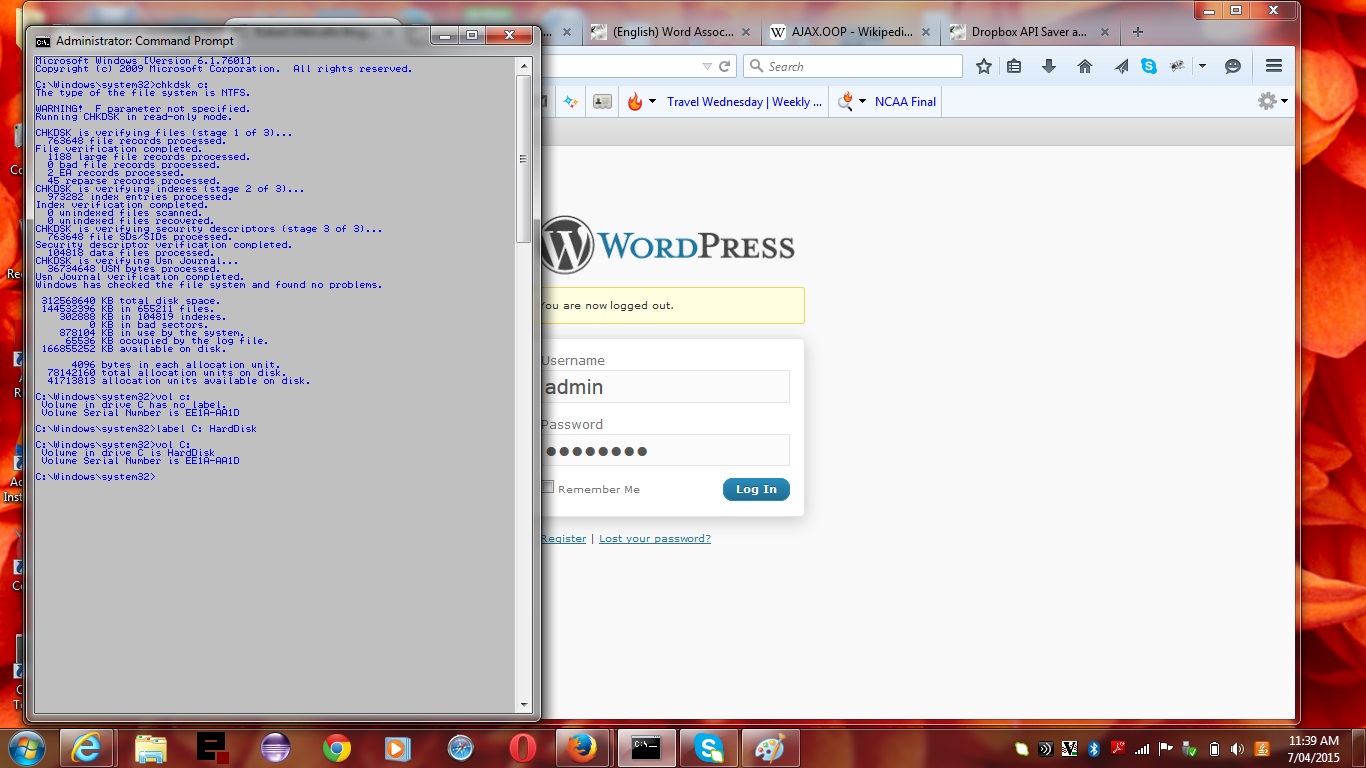Screen dimensions: 1366x768
Task: Expand the dropdown beside the flame feed icon
Action: 652,101
